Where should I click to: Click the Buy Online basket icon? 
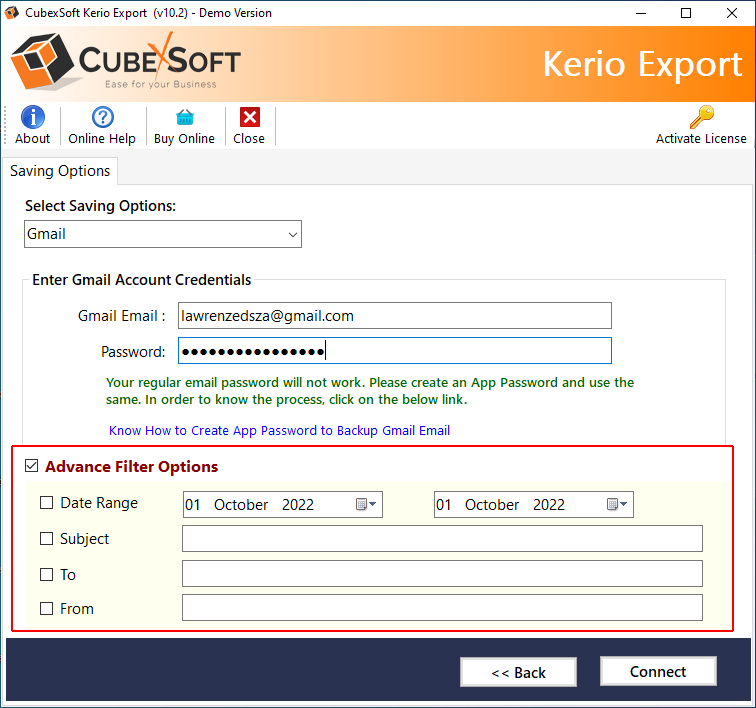point(184,117)
